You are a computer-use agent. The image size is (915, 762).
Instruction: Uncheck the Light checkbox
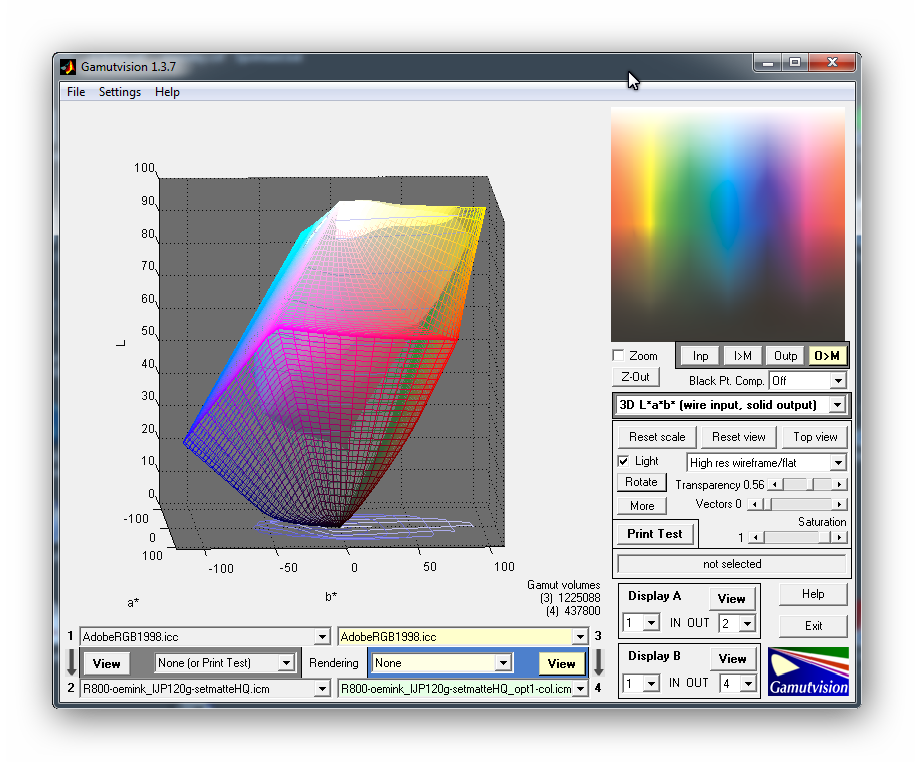pos(624,462)
